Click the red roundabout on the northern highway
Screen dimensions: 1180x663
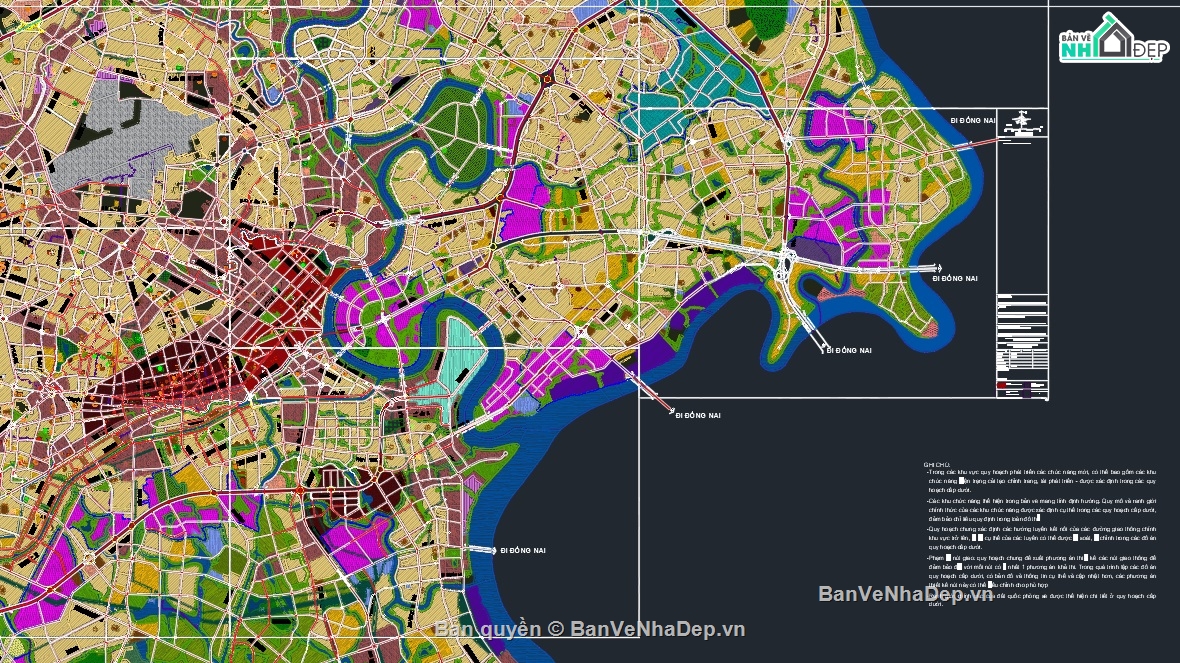click(547, 79)
